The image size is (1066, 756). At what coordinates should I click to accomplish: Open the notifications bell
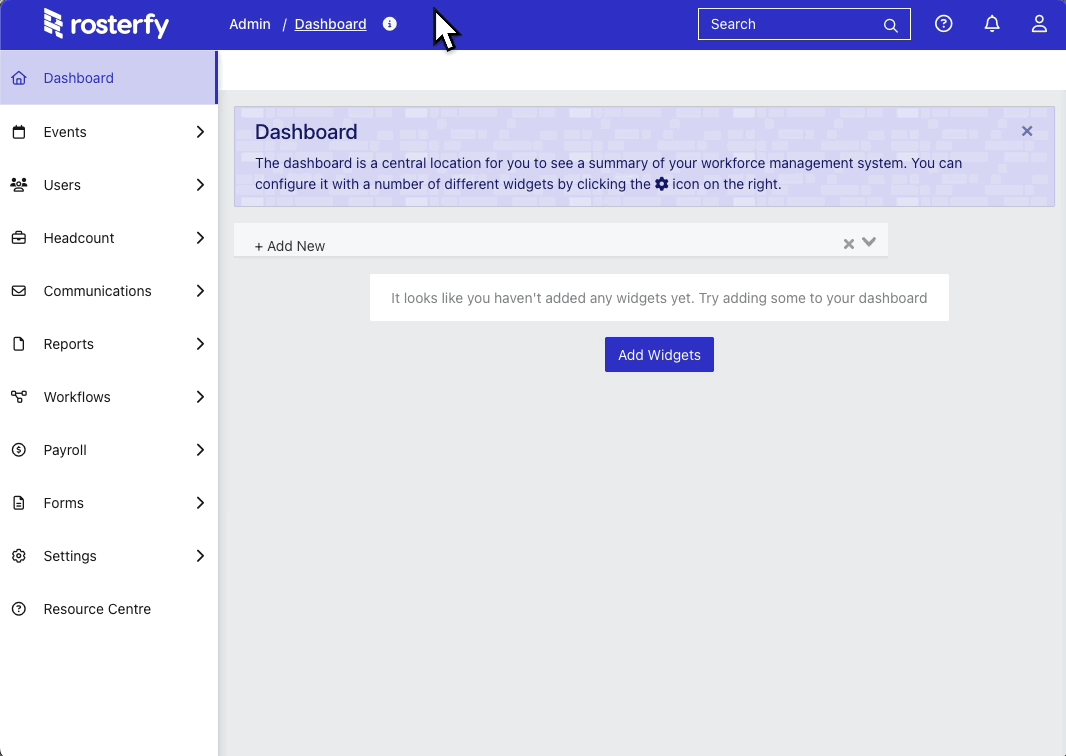click(992, 24)
